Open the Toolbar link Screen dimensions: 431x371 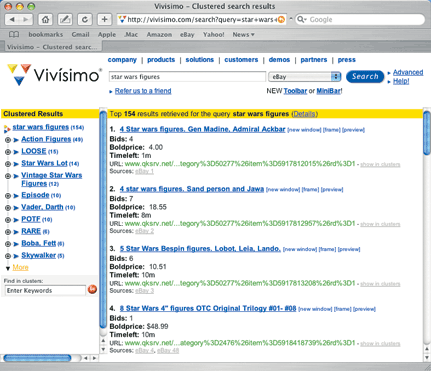(295, 91)
